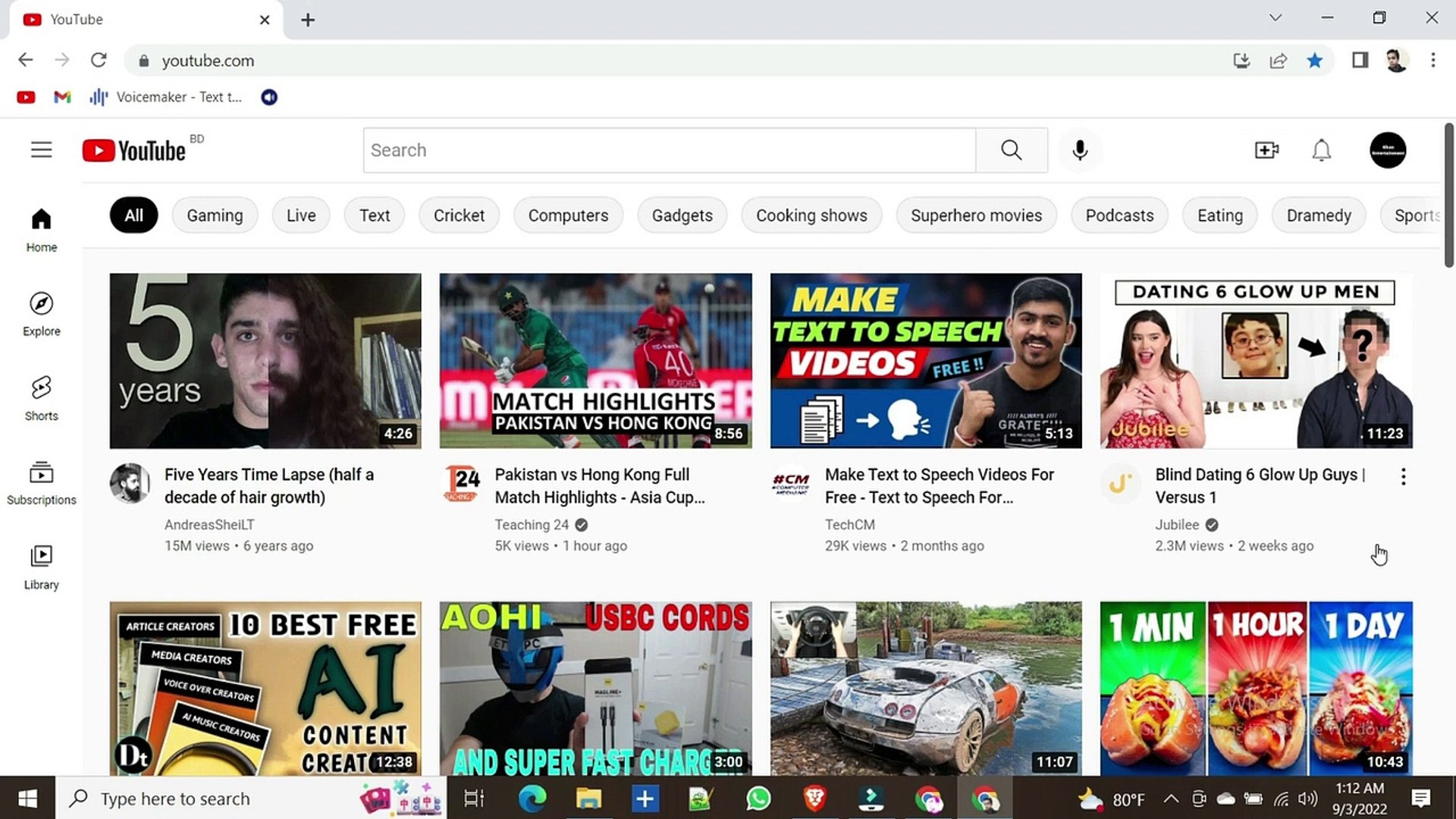Open the hamburger navigation menu

coord(41,150)
